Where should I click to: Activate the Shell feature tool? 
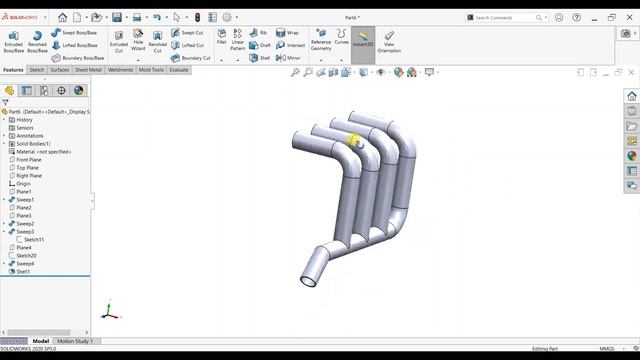tap(260, 58)
